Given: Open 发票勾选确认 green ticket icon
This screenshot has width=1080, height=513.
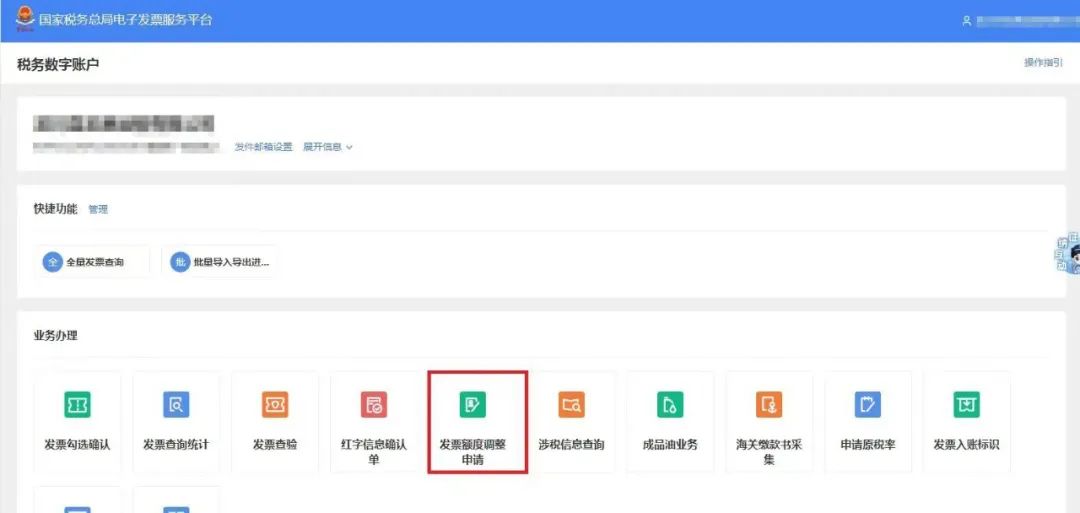Looking at the screenshot, I should (77, 405).
